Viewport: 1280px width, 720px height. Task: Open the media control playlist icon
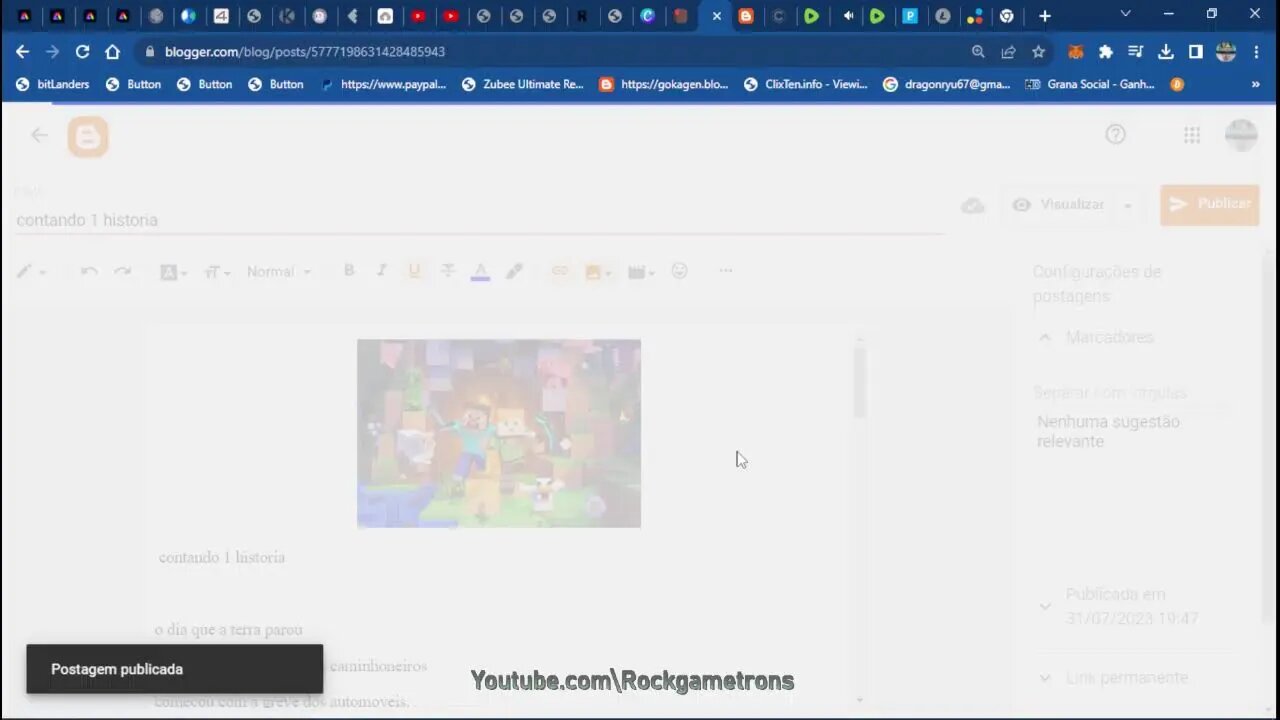(1136, 52)
